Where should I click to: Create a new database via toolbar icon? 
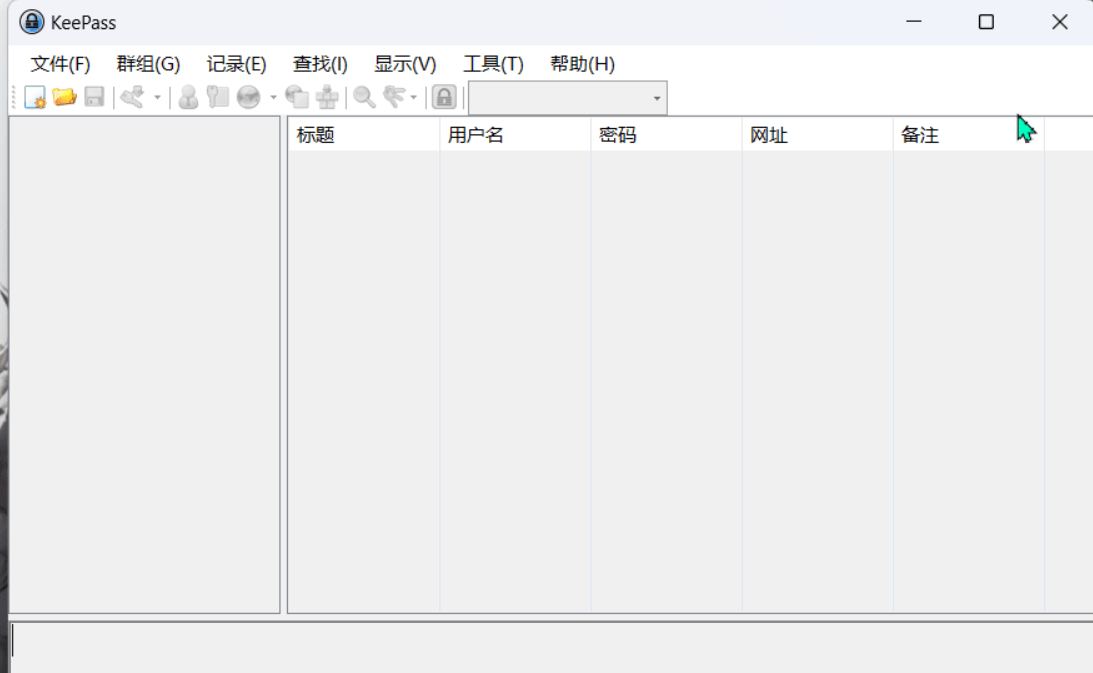(35, 97)
